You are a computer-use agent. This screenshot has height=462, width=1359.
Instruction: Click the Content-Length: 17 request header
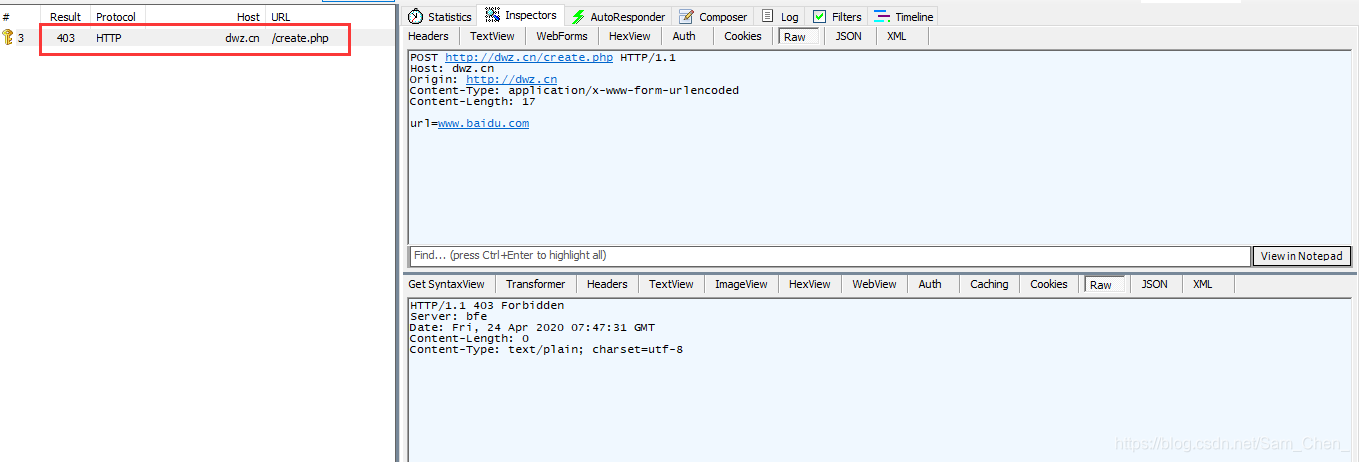[473, 102]
